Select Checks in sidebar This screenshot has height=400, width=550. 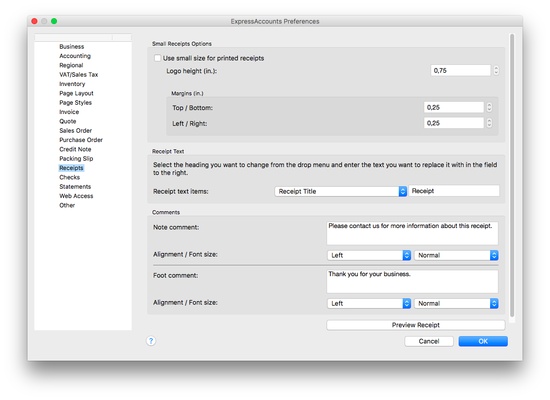[x=69, y=177]
